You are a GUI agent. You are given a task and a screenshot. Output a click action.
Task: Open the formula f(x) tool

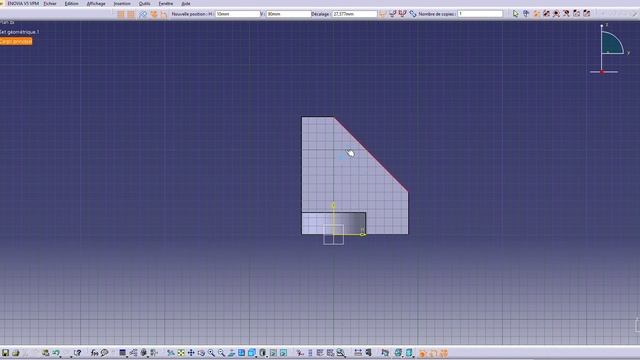click(x=94, y=353)
